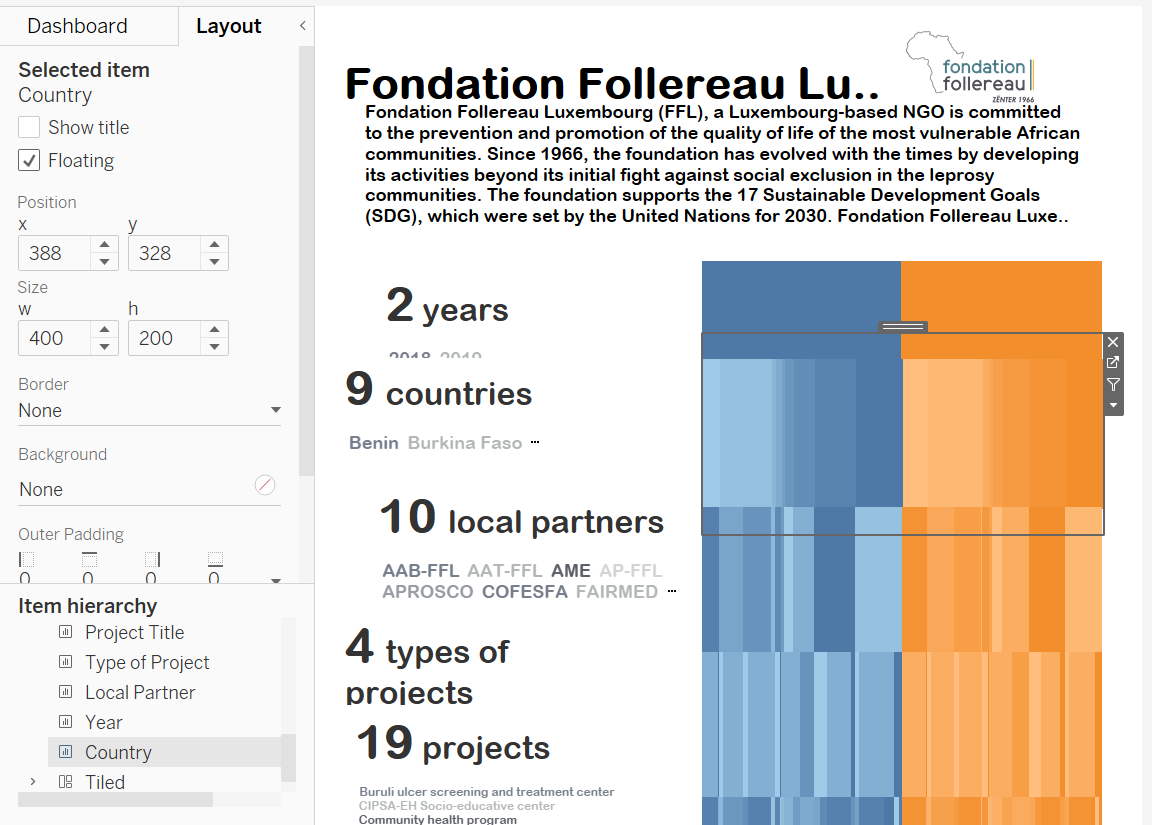The height and width of the screenshot is (825, 1152).
Task: Click the Project Title sheet icon in hierarchy
Action: point(67,632)
